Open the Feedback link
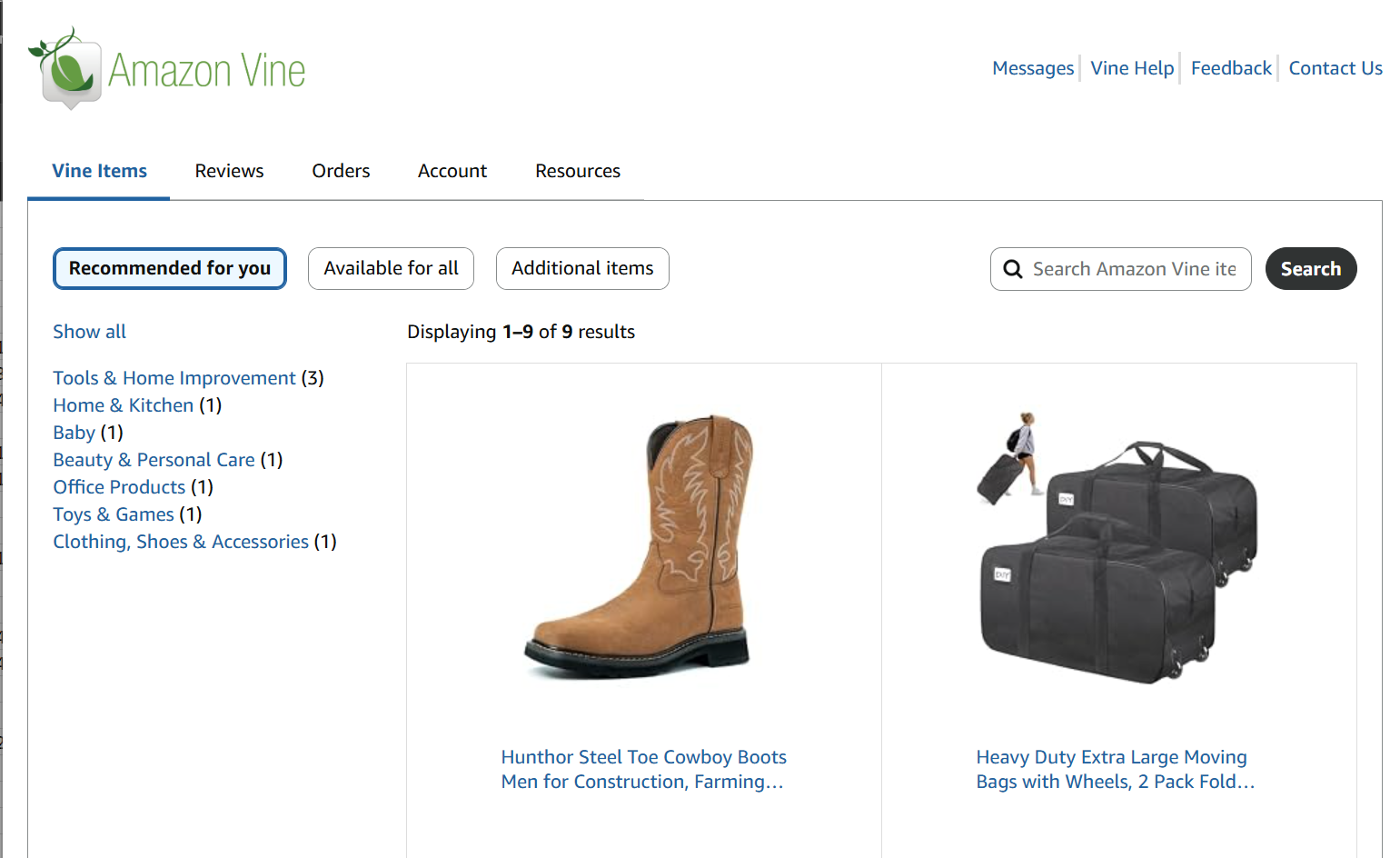 coord(1231,68)
